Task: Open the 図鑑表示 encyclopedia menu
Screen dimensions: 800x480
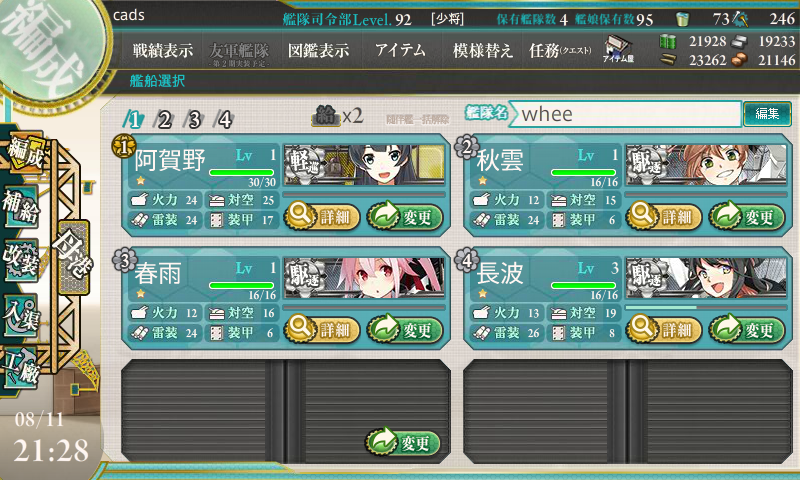Action: [319, 50]
